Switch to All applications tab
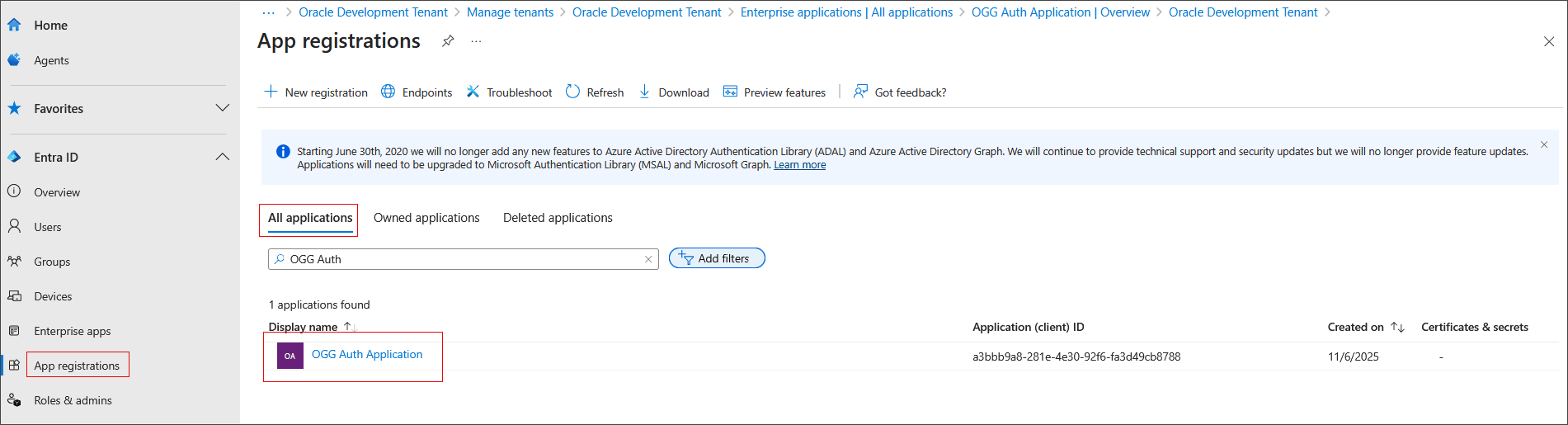This screenshot has height=425, width=1568. pyautogui.click(x=310, y=218)
